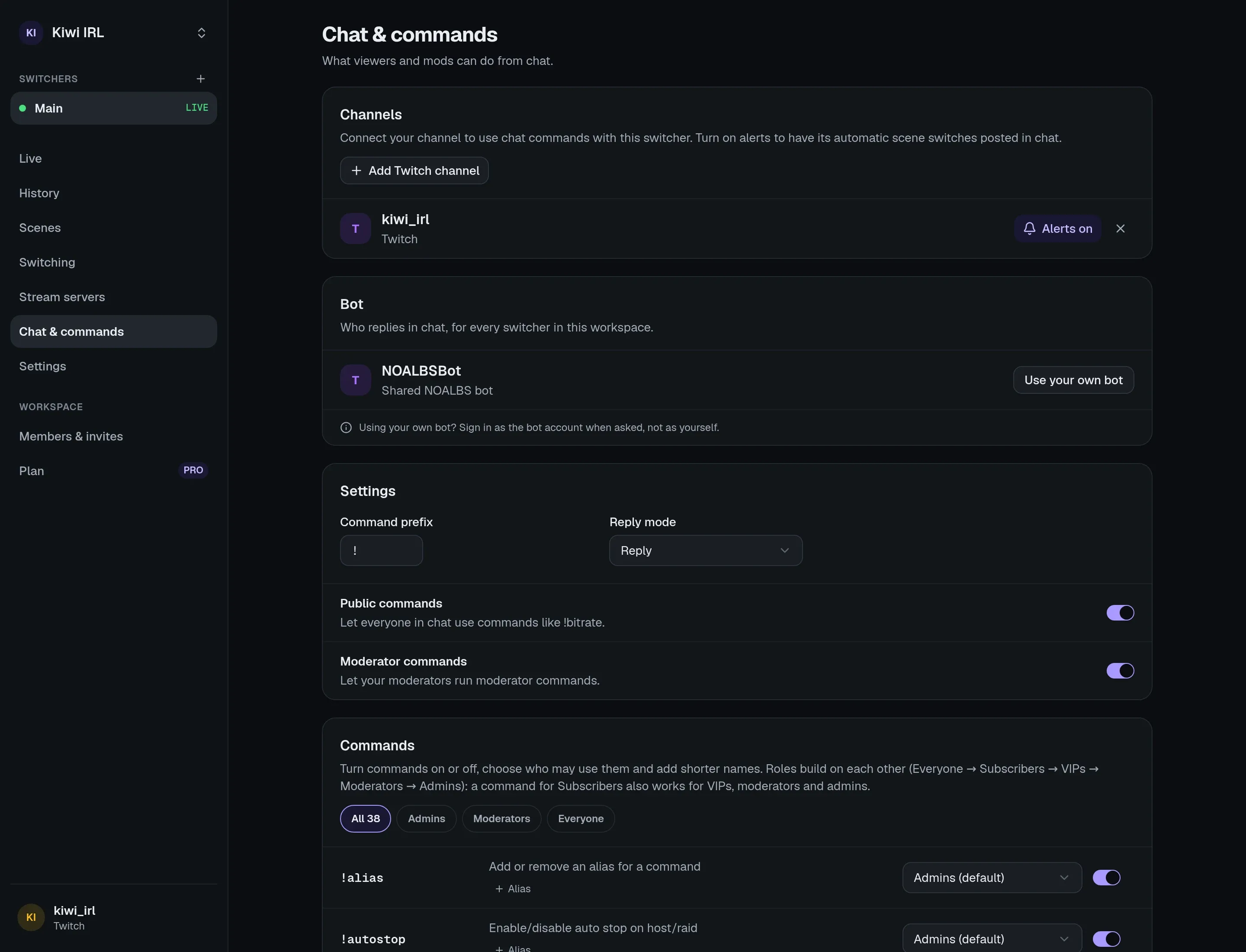The height and width of the screenshot is (952, 1246).
Task: Click Add Twitch channel button
Action: click(414, 170)
